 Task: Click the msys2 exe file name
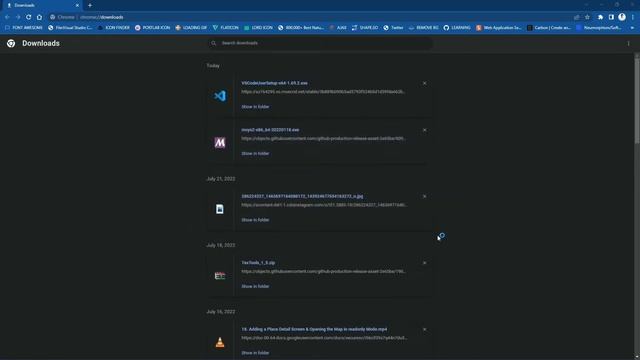[x=270, y=130]
